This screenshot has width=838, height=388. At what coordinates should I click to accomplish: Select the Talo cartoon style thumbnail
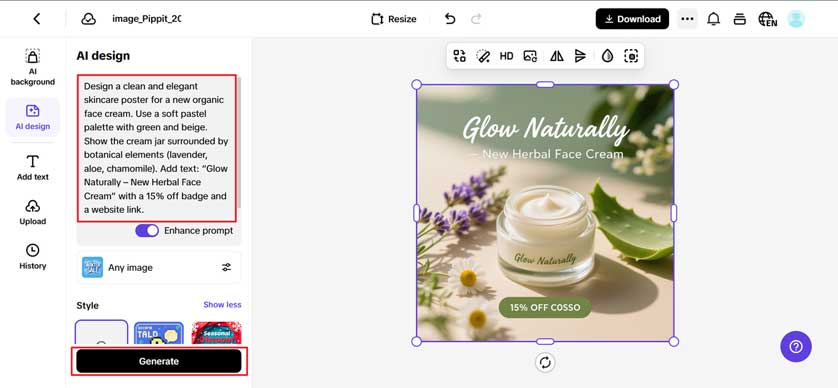click(x=159, y=333)
